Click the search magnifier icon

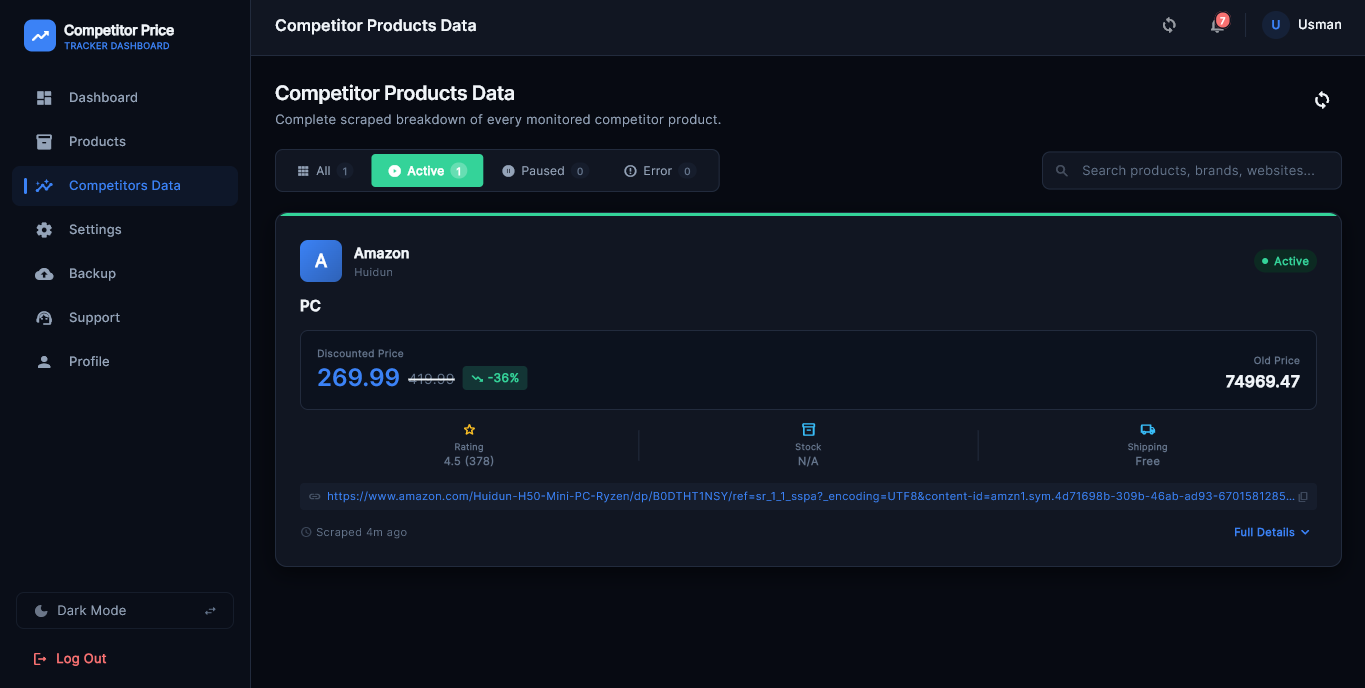(x=1062, y=171)
